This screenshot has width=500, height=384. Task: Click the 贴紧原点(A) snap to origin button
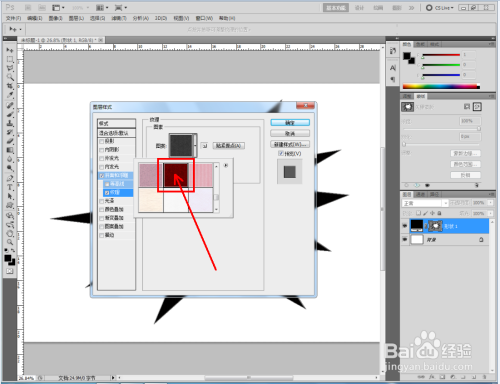coord(228,146)
